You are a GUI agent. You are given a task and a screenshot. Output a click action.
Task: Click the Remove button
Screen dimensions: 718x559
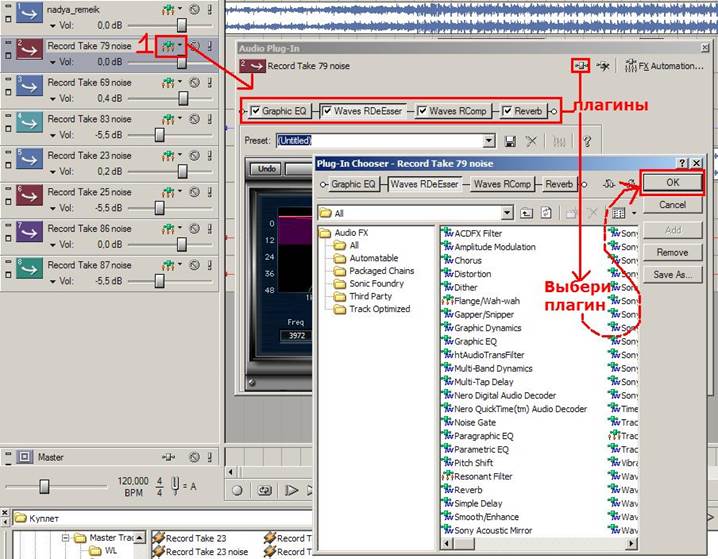tap(672, 252)
